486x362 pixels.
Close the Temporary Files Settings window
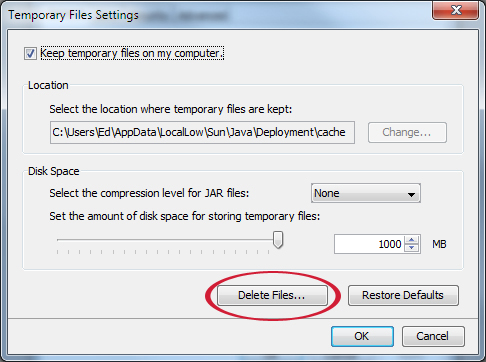click(456, 10)
